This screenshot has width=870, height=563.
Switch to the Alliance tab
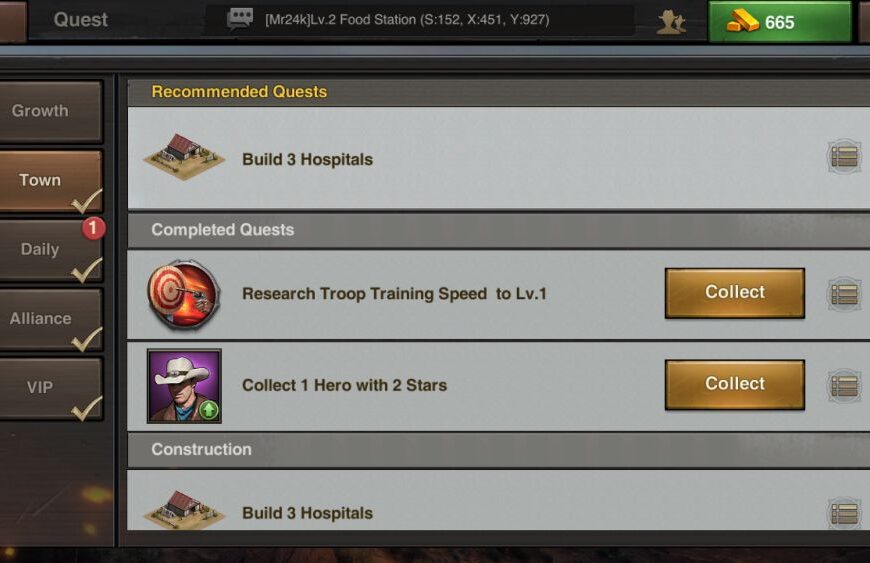[x=50, y=319]
